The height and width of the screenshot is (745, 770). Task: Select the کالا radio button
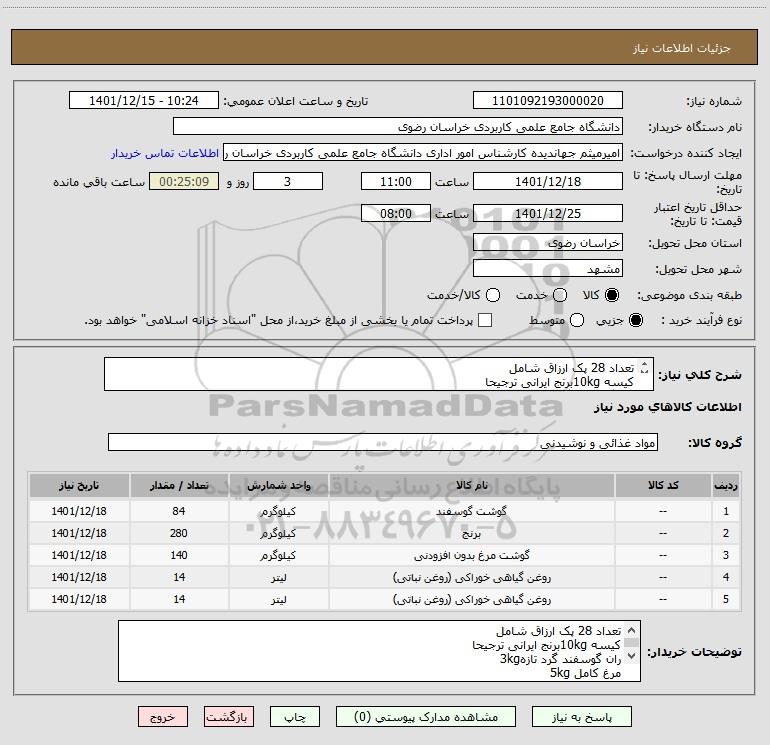click(612, 295)
